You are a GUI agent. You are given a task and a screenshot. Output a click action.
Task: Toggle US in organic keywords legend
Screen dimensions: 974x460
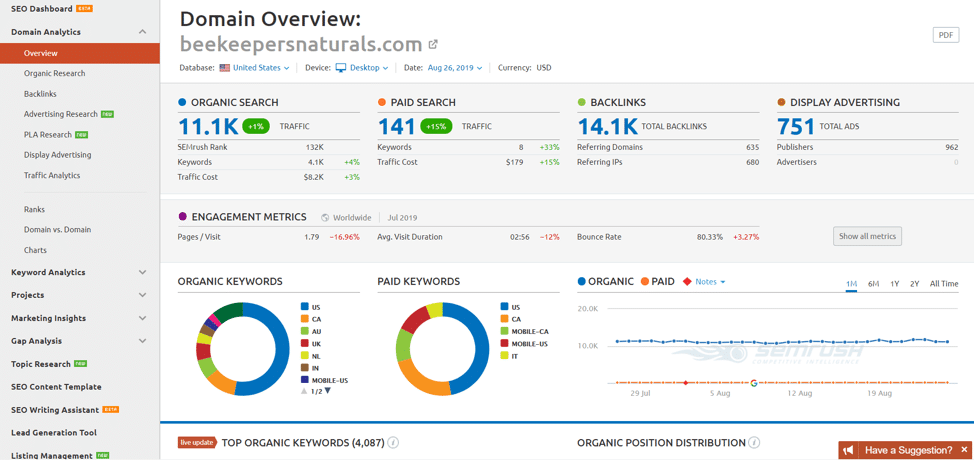(x=311, y=307)
